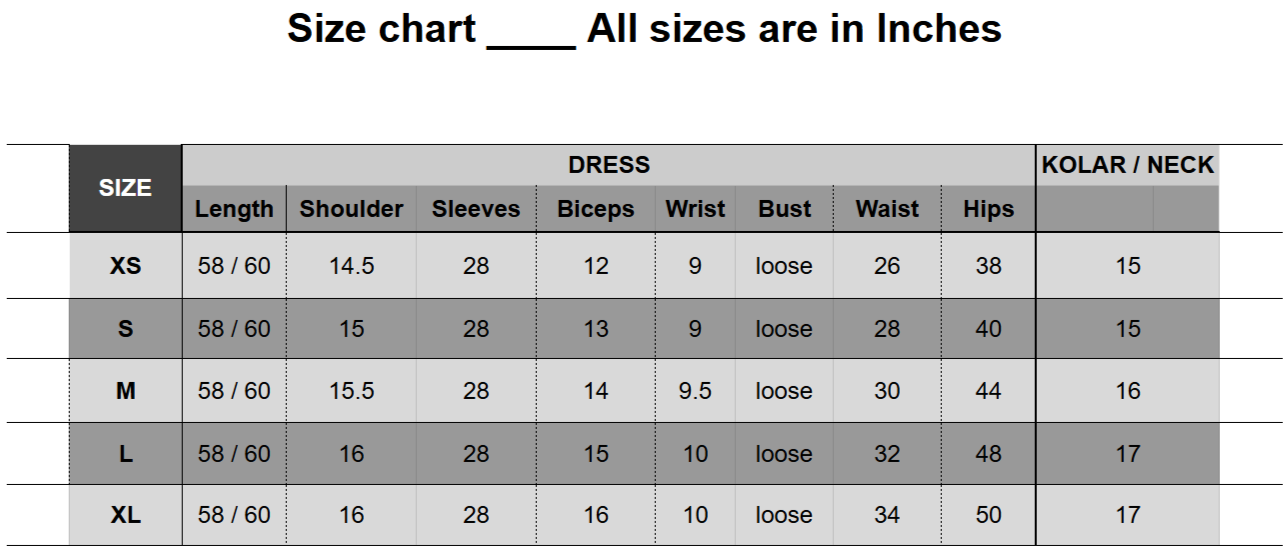Select the hips value 50 for XL

[x=988, y=516]
